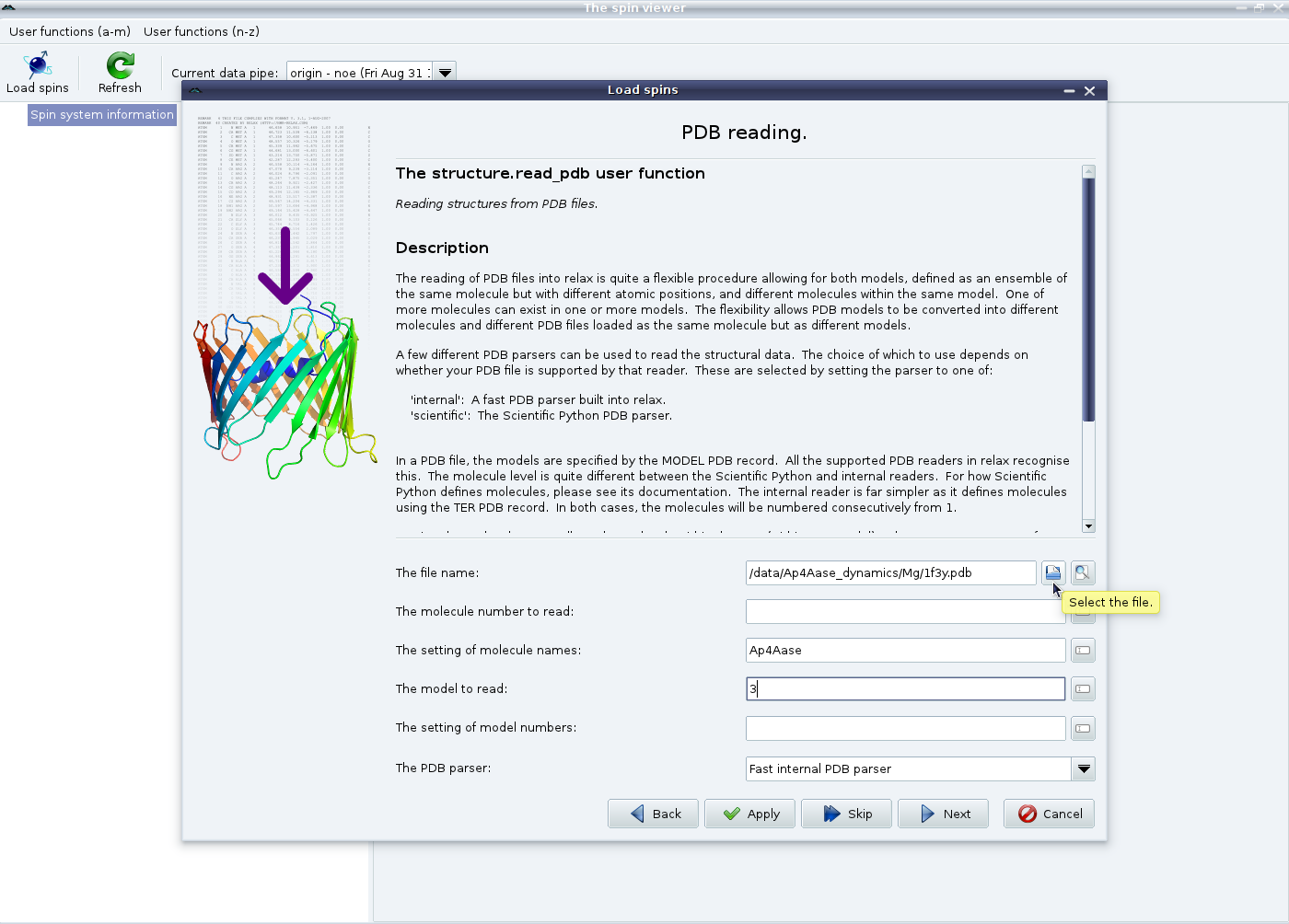Close the Load spins dialog
1289x924 pixels.
coord(1089,90)
